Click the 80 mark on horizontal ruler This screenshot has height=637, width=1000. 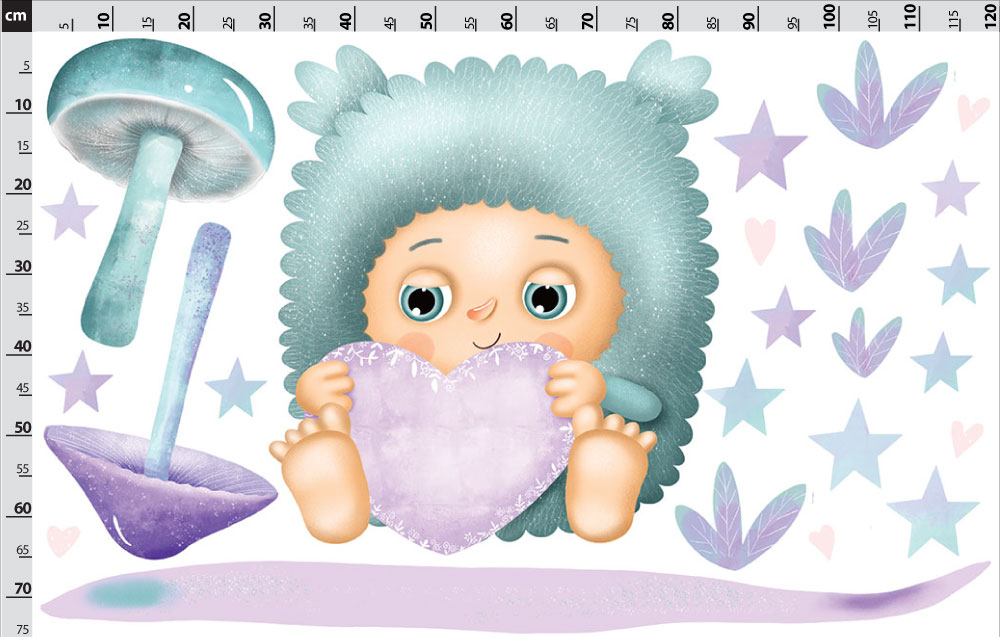click(668, 20)
